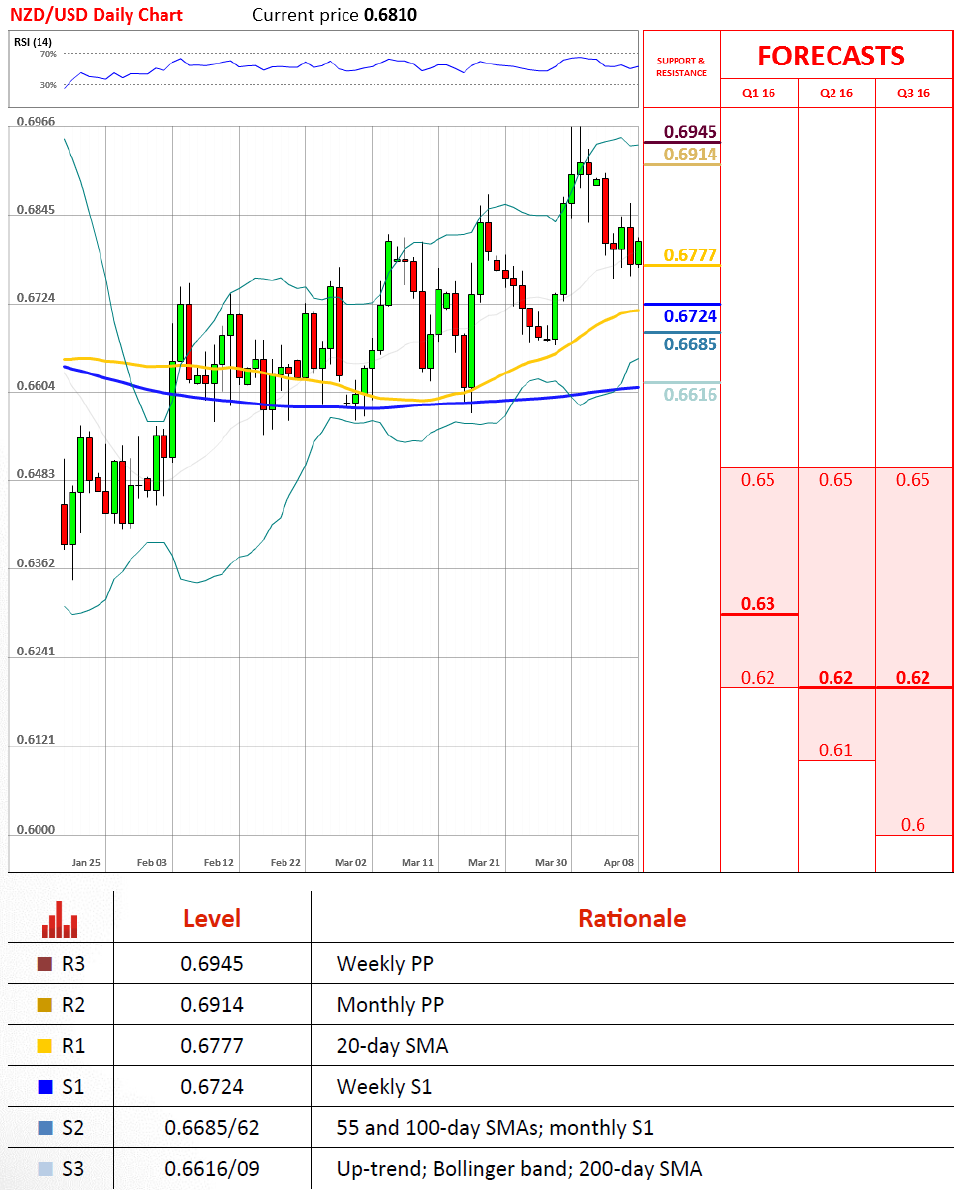Viewport: 961px width, 1190px height.
Task: Click the 55 and 100-day SMAs rationale
Action: click(x=495, y=1128)
